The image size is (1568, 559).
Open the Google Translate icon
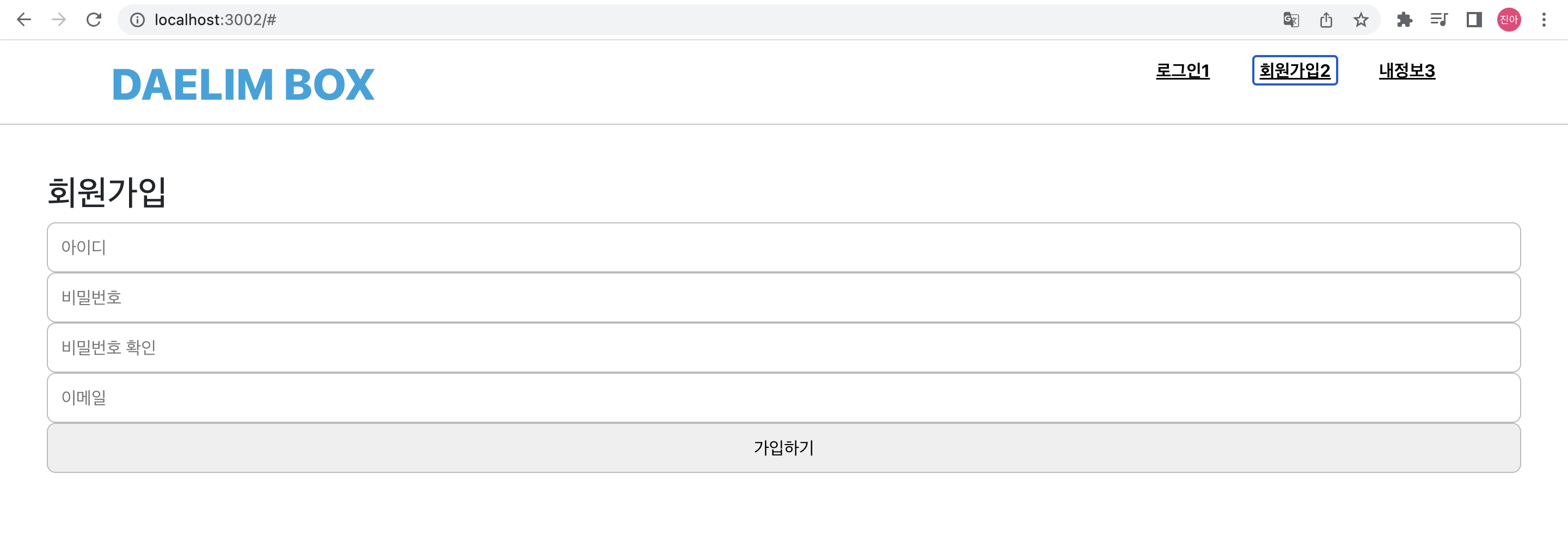coord(1291,20)
